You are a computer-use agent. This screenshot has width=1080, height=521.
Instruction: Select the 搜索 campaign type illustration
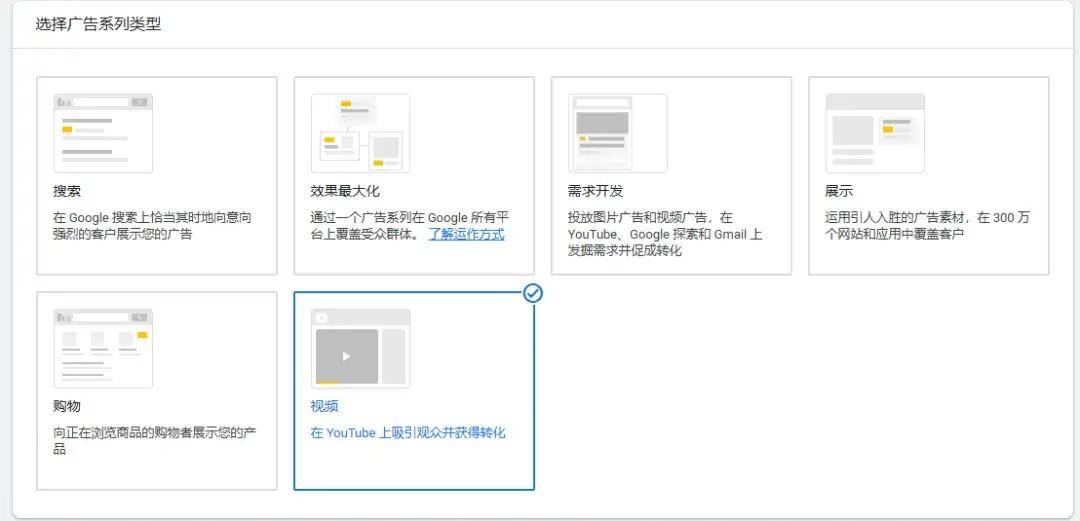(103, 133)
